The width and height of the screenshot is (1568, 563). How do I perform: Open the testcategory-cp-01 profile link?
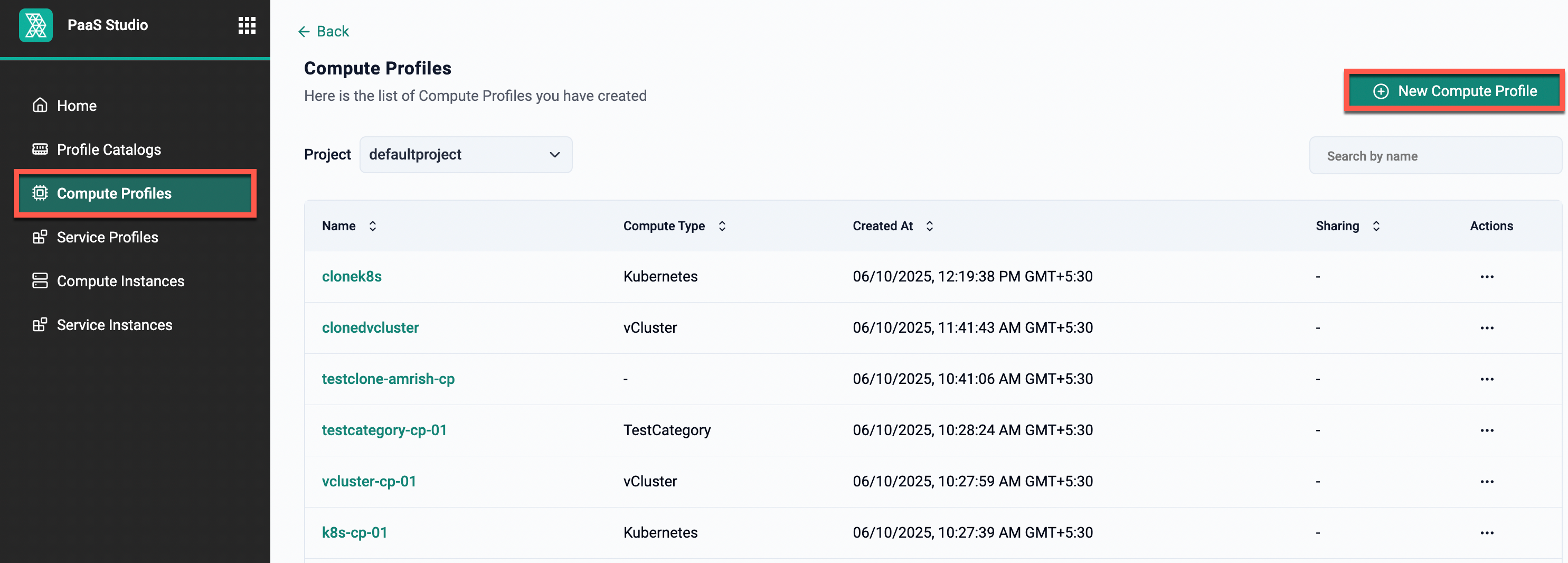(x=384, y=430)
